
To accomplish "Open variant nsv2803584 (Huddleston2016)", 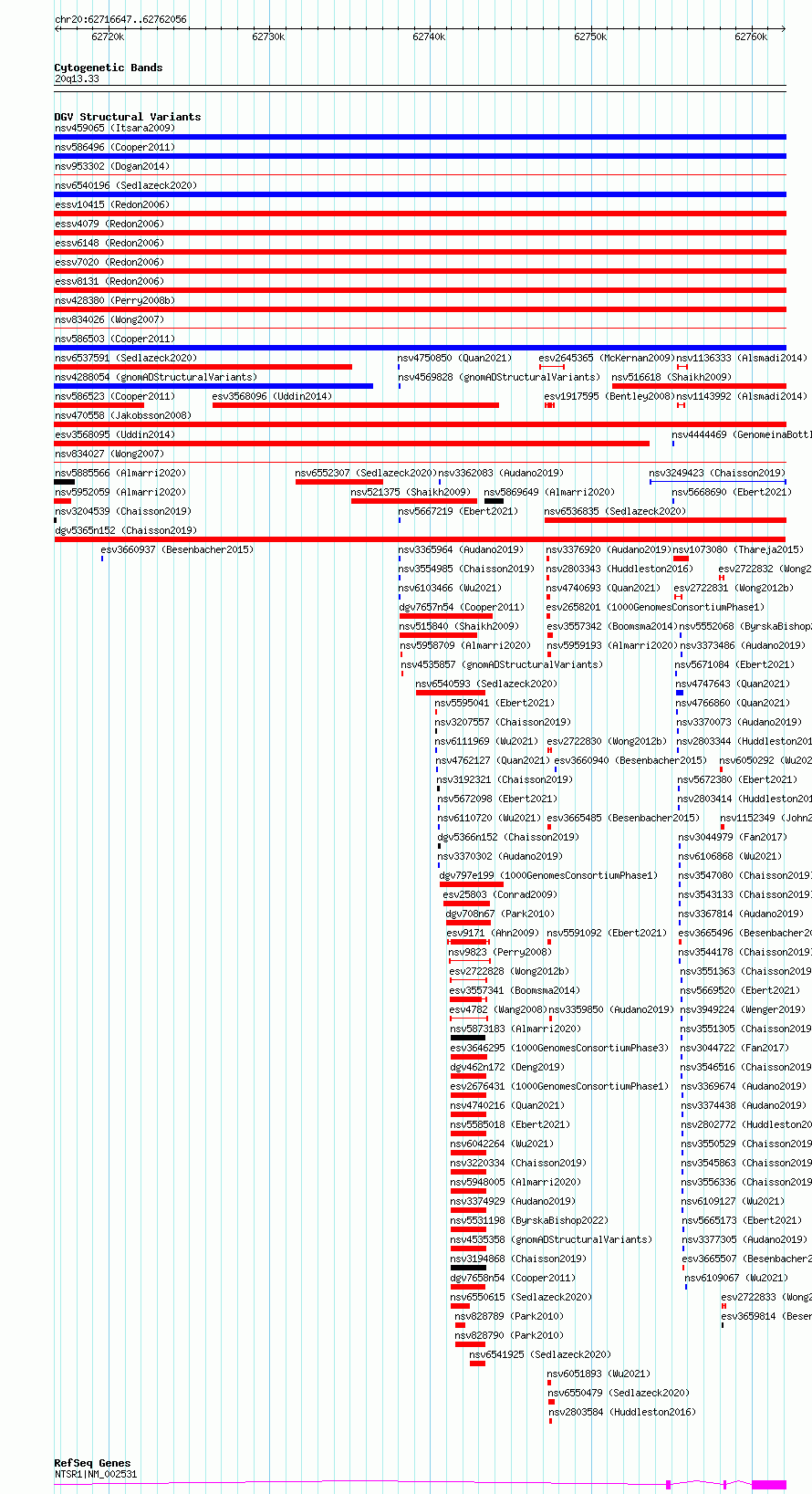I will [x=621, y=1412].
